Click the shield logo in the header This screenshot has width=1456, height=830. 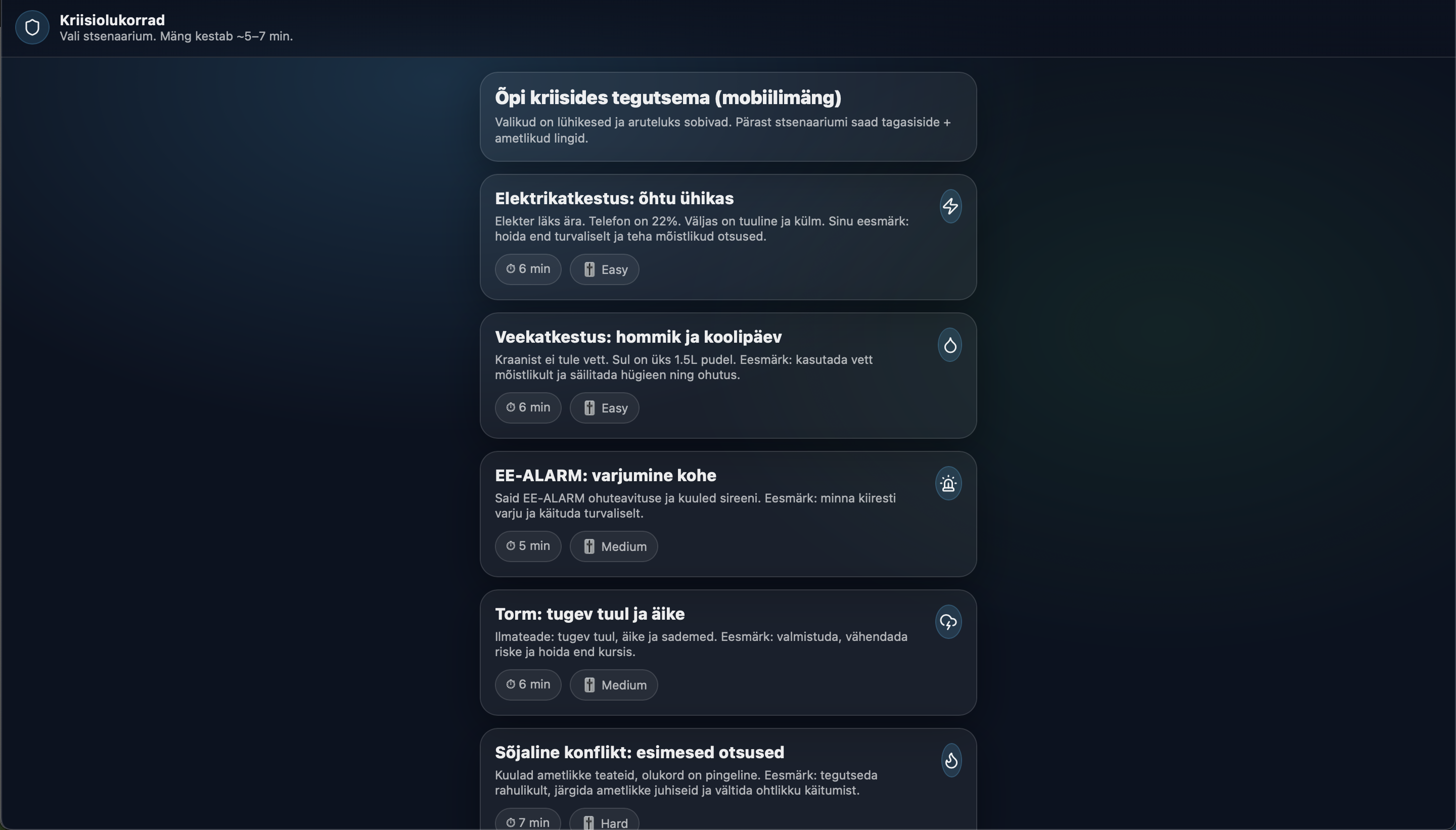click(32, 27)
